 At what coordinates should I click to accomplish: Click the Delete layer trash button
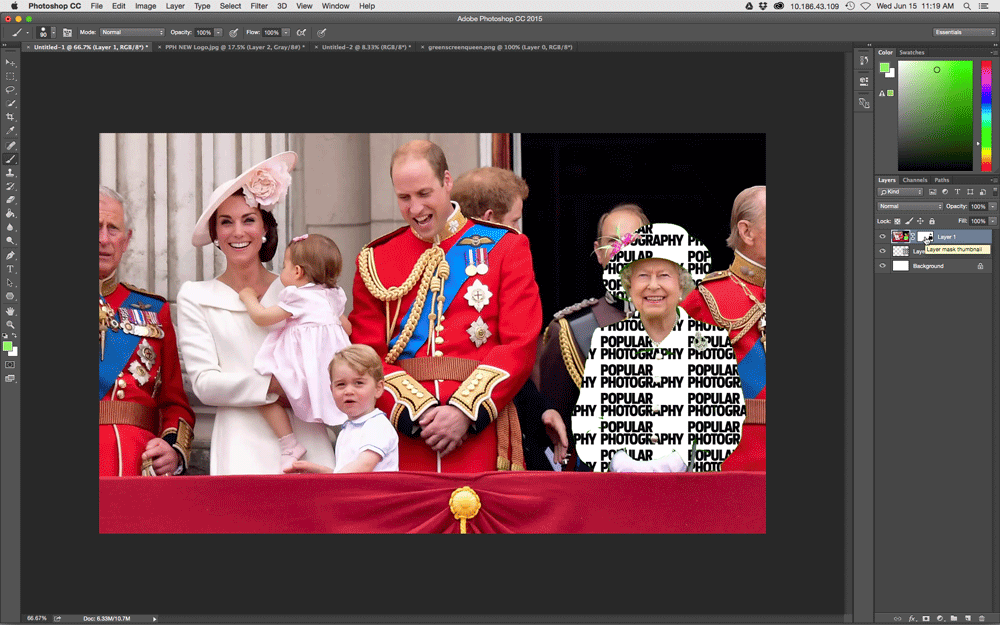982,619
